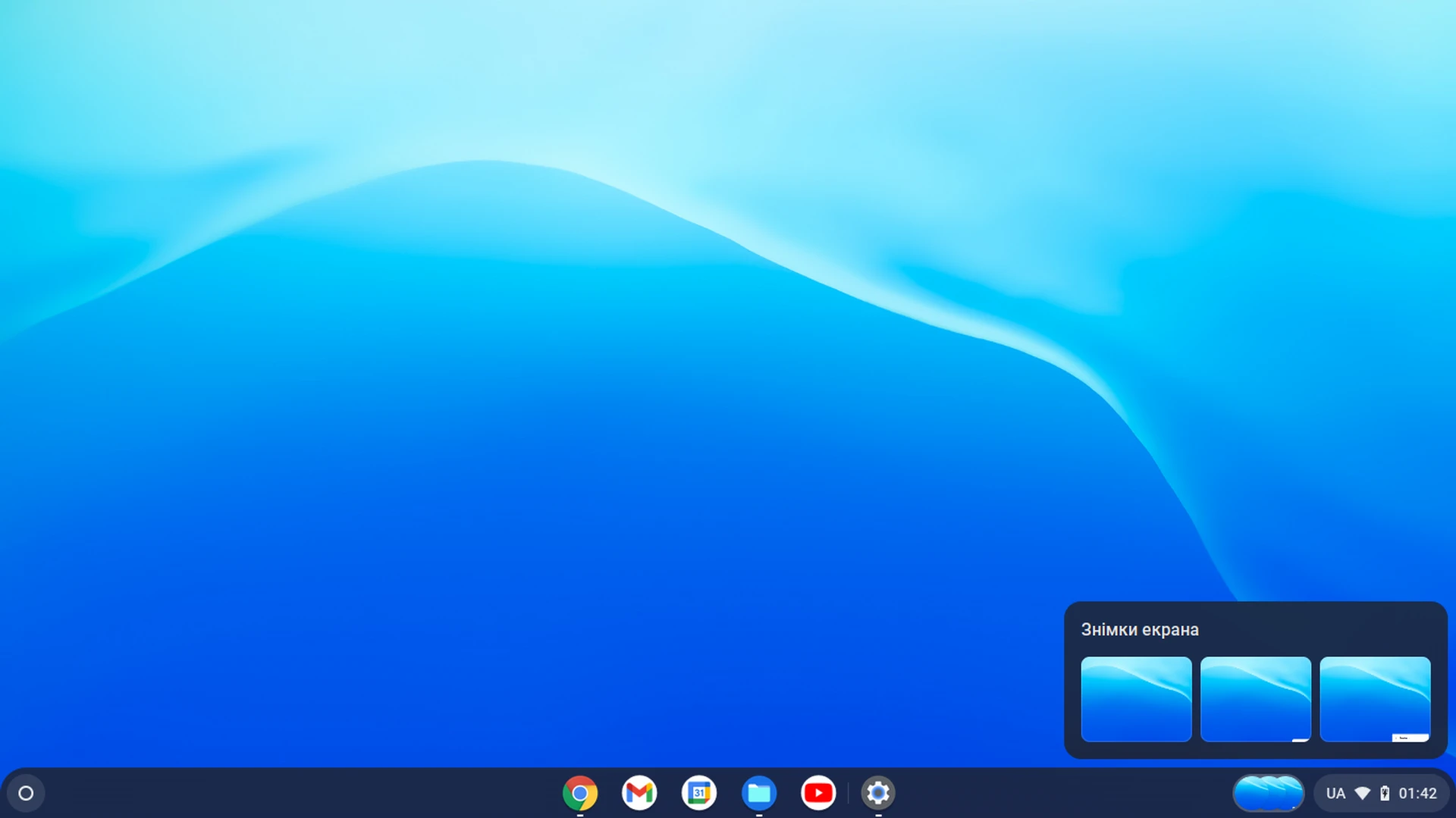The height and width of the screenshot is (818, 1456).
Task: Open the first screenshot under Знімки екрана
Action: point(1135,699)
